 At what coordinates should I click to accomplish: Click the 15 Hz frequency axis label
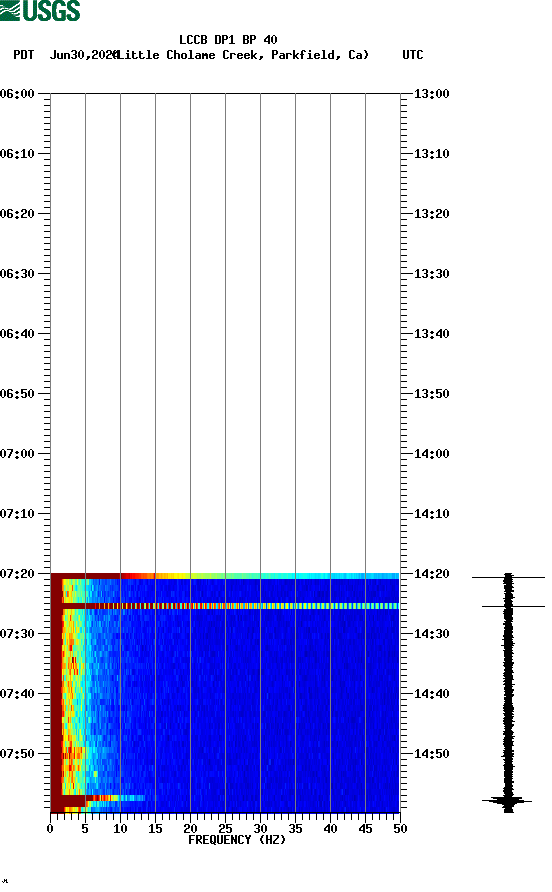(155, 829)
